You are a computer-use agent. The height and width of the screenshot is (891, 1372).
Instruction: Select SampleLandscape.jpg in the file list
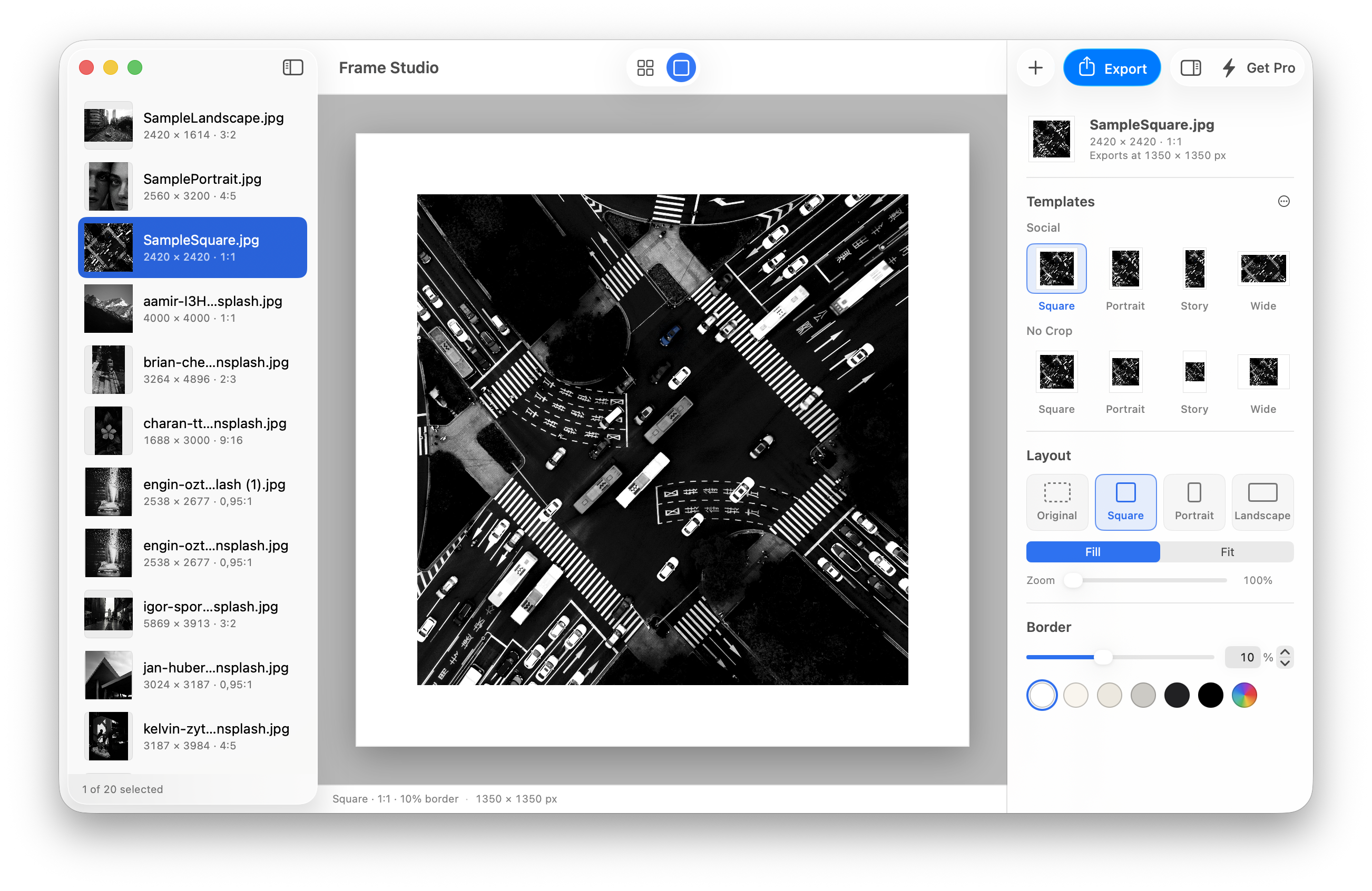click(x=192, y=125)
